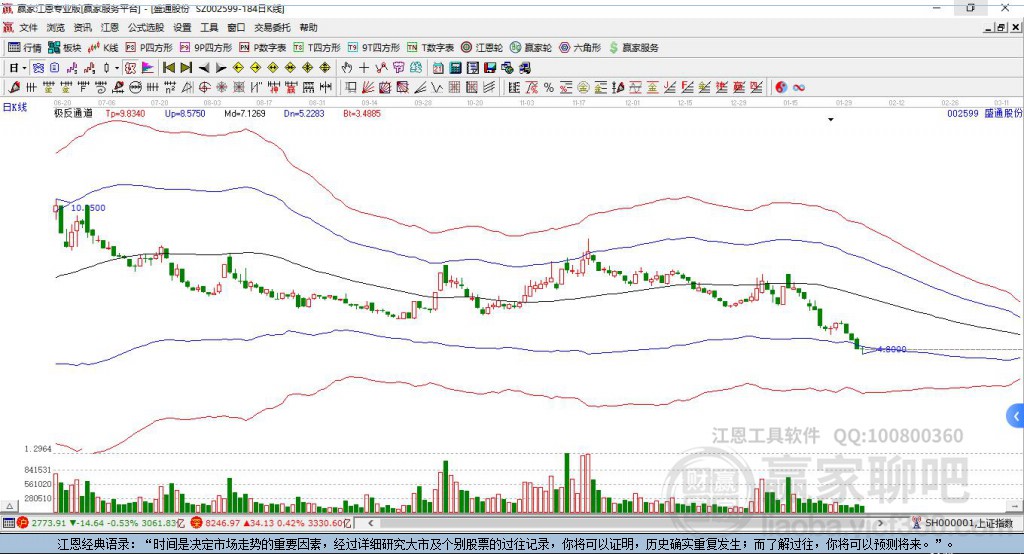Open the 六角形 hexagon tool
The image size is (1024, 554).
pyautogui.click(x=580, y=48)
